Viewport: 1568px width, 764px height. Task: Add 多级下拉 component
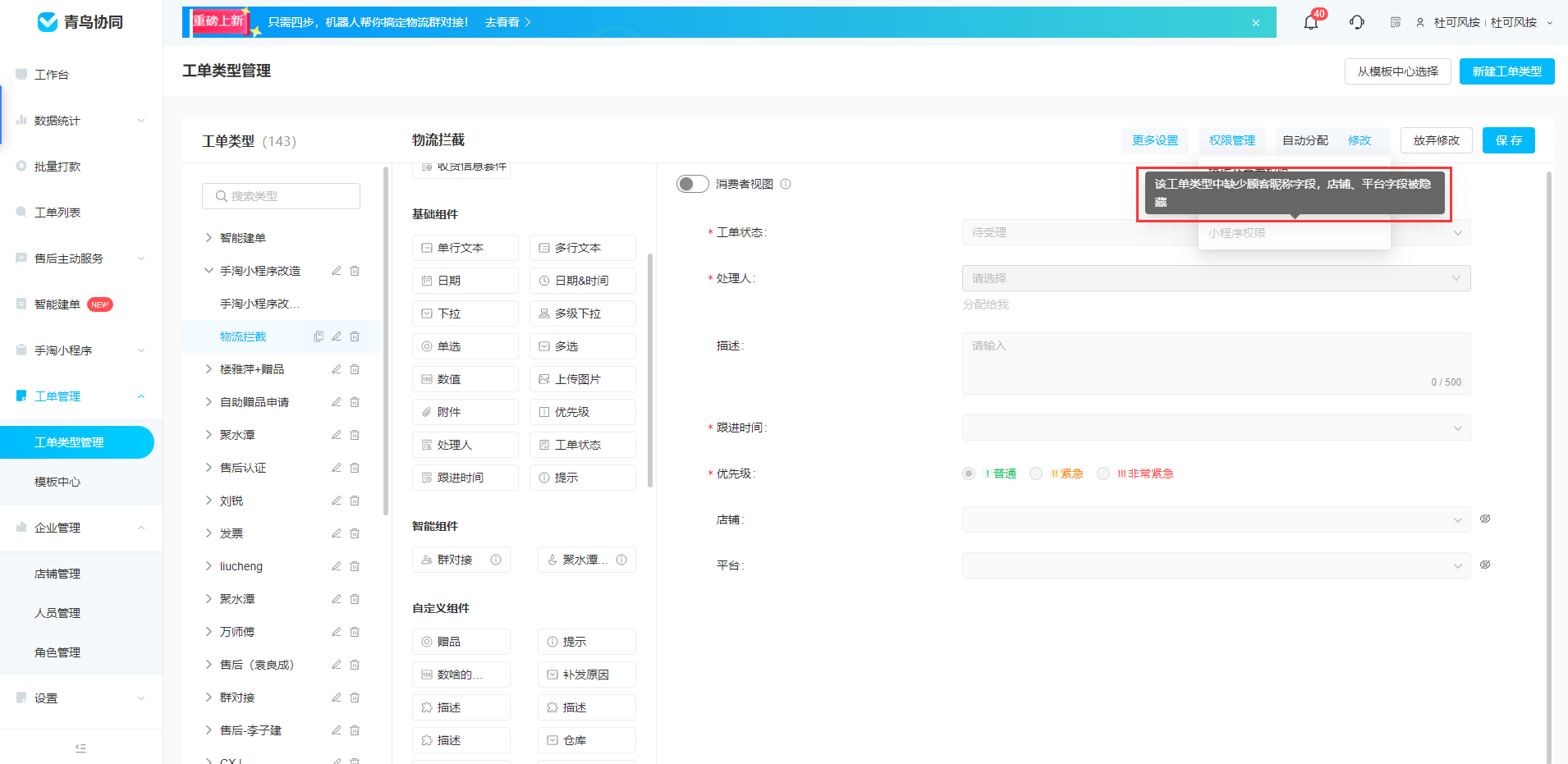[x=583, y=313]
